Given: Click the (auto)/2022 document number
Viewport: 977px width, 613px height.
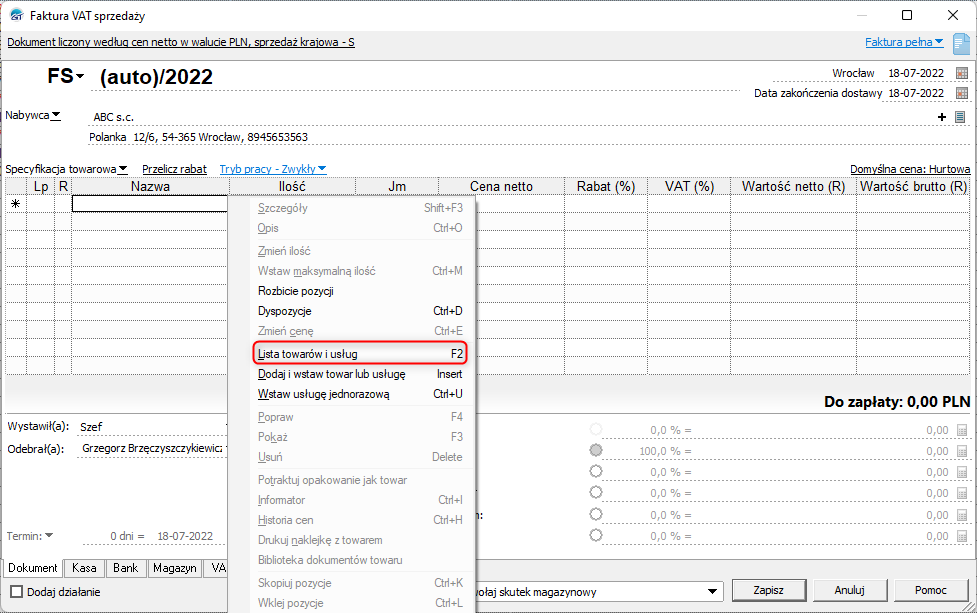Looking at the screenshot, I should (156, 77).
